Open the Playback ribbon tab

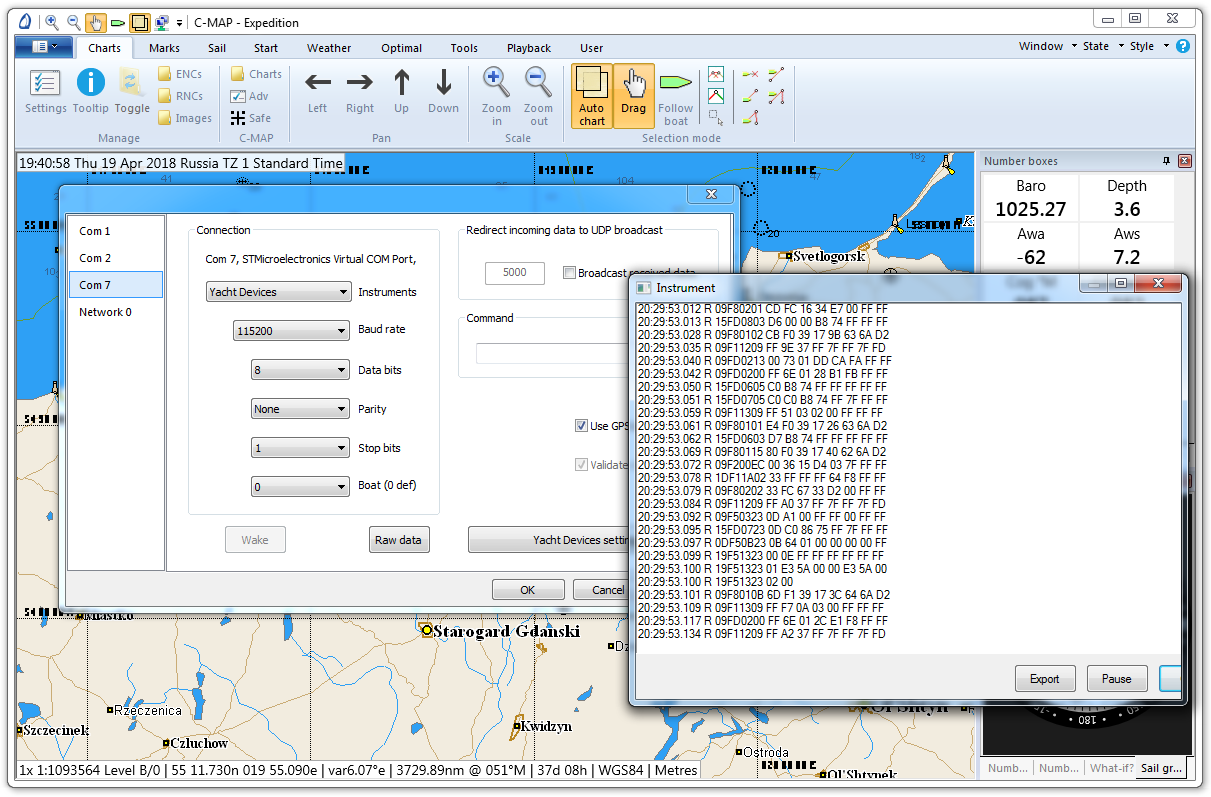coord(528,48)
